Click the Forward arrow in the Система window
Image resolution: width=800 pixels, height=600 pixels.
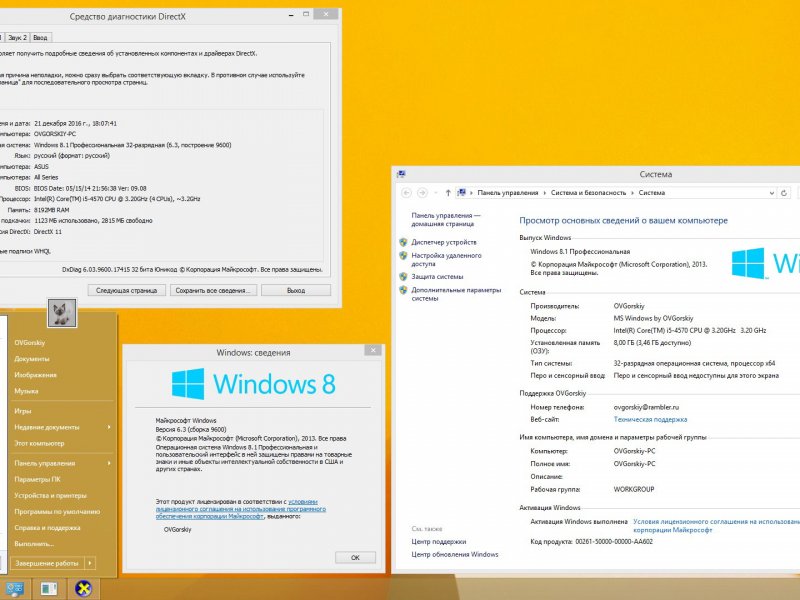(422, 193)
